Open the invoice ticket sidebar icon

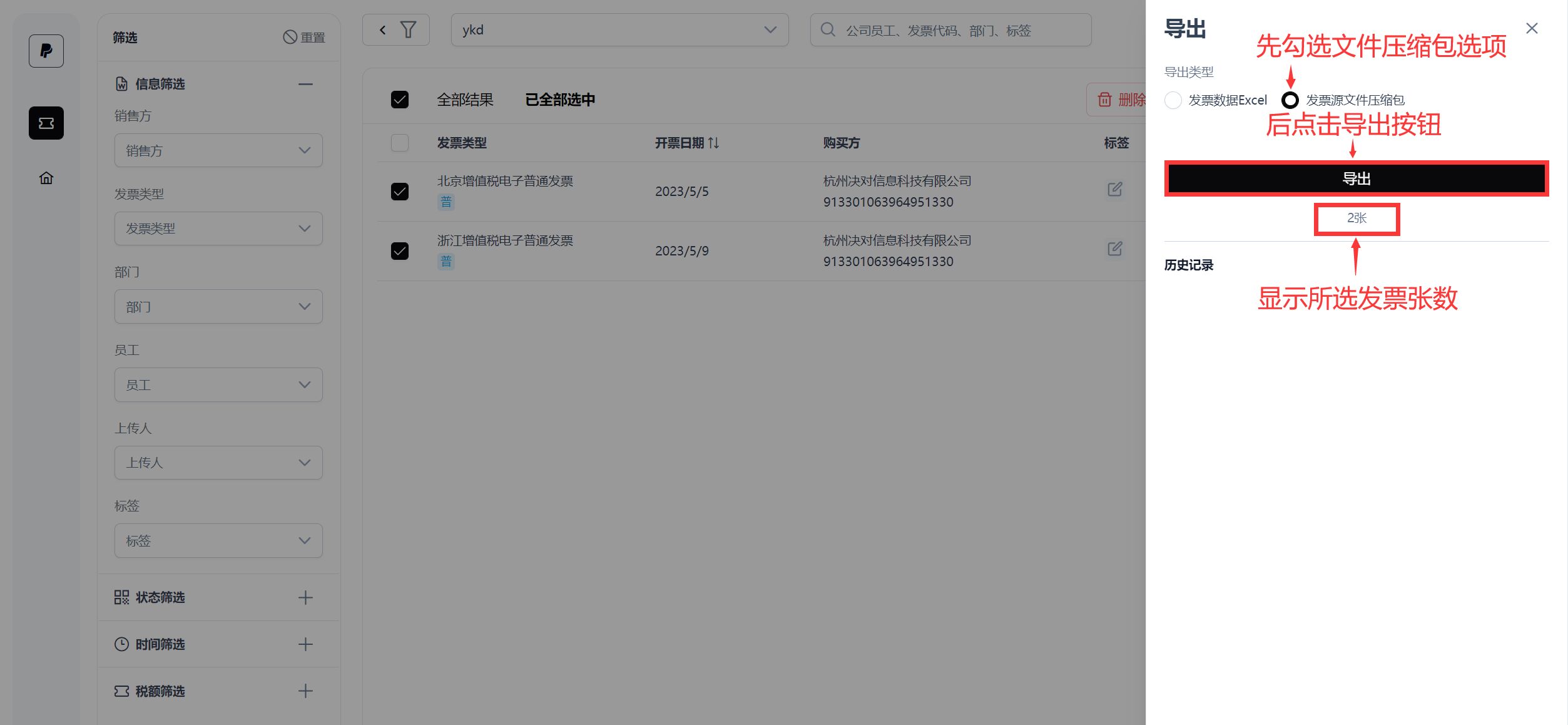[46, 123]
